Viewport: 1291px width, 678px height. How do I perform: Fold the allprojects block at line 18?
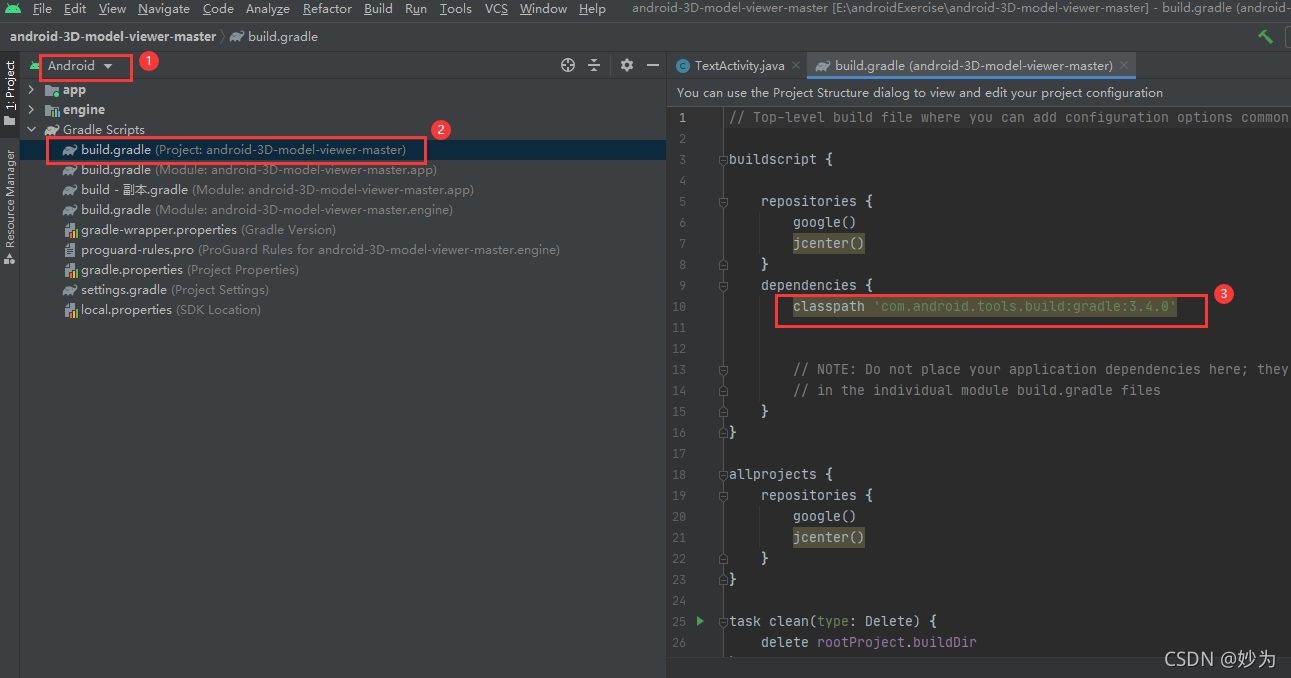(723, 475)
